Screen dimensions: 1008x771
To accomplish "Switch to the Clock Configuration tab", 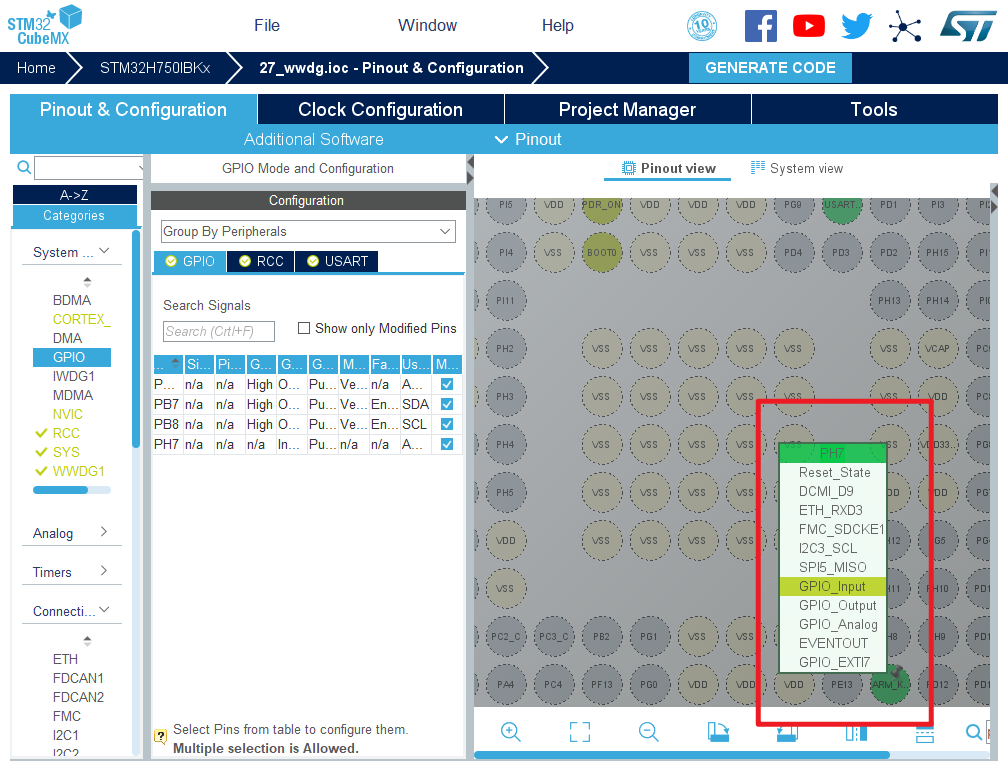I will coord(380,110).
